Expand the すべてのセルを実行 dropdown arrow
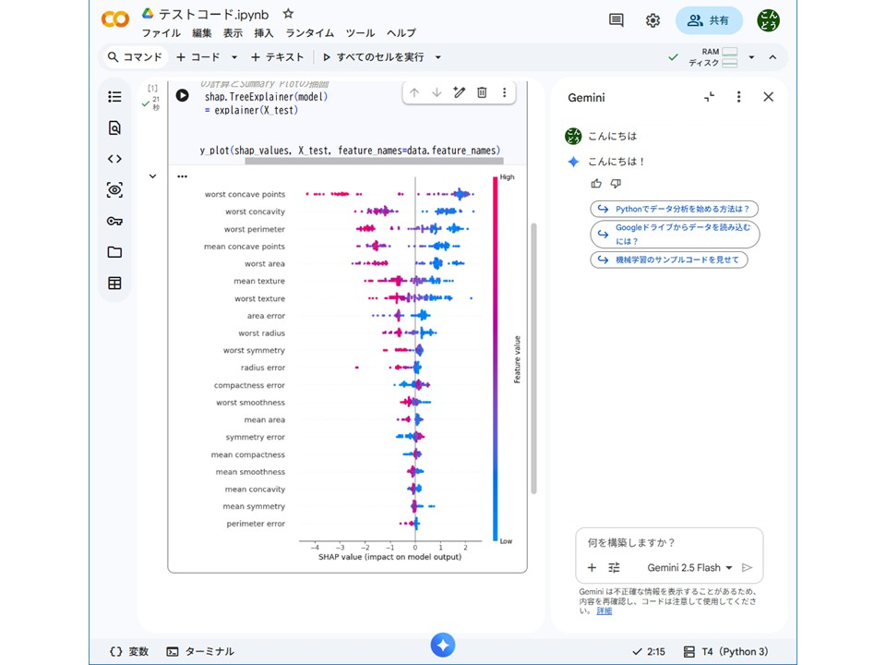This screenshot has width=886, height=665. tap(438, 57)
